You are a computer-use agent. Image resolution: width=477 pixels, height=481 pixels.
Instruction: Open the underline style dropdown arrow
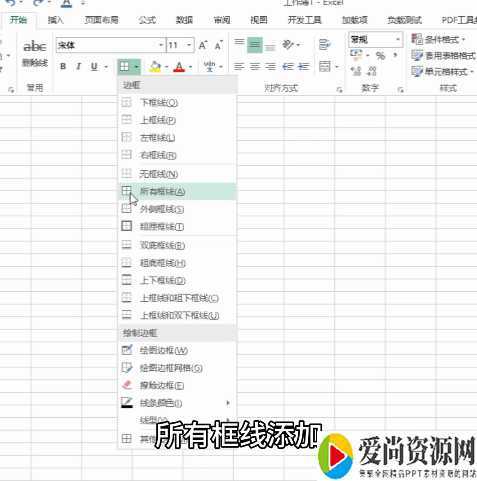coord(106,67)
